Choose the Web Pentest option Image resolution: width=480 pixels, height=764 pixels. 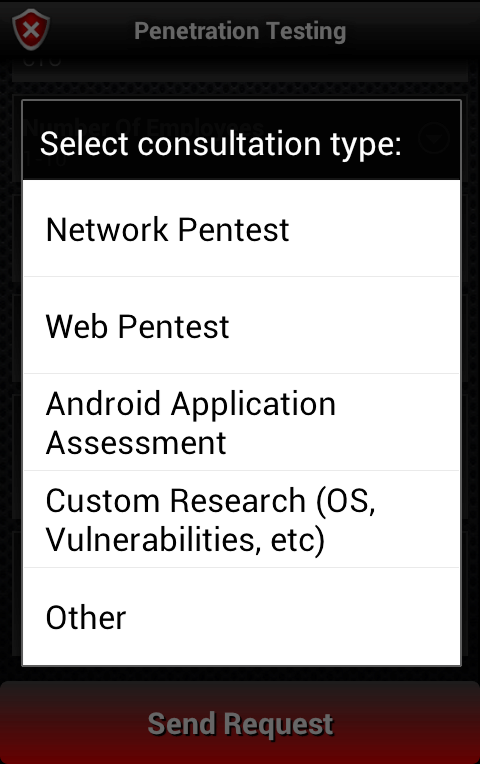[x=241, y=325]
